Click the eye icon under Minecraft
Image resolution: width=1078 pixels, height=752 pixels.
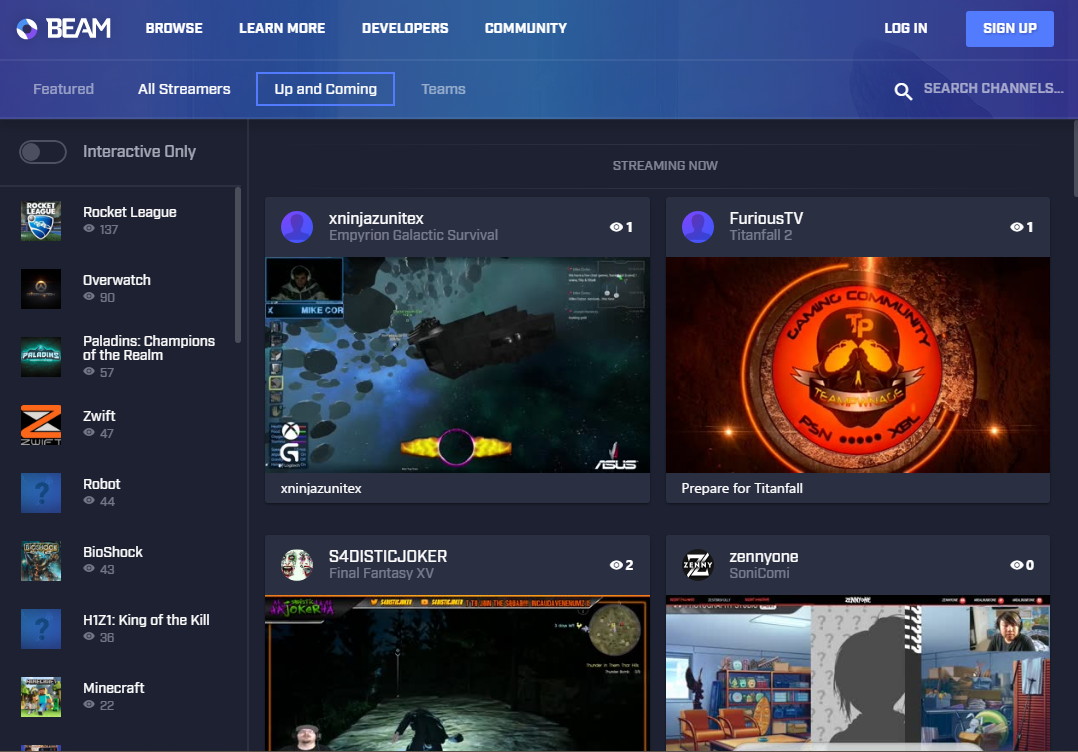click(x=89, y=705)
